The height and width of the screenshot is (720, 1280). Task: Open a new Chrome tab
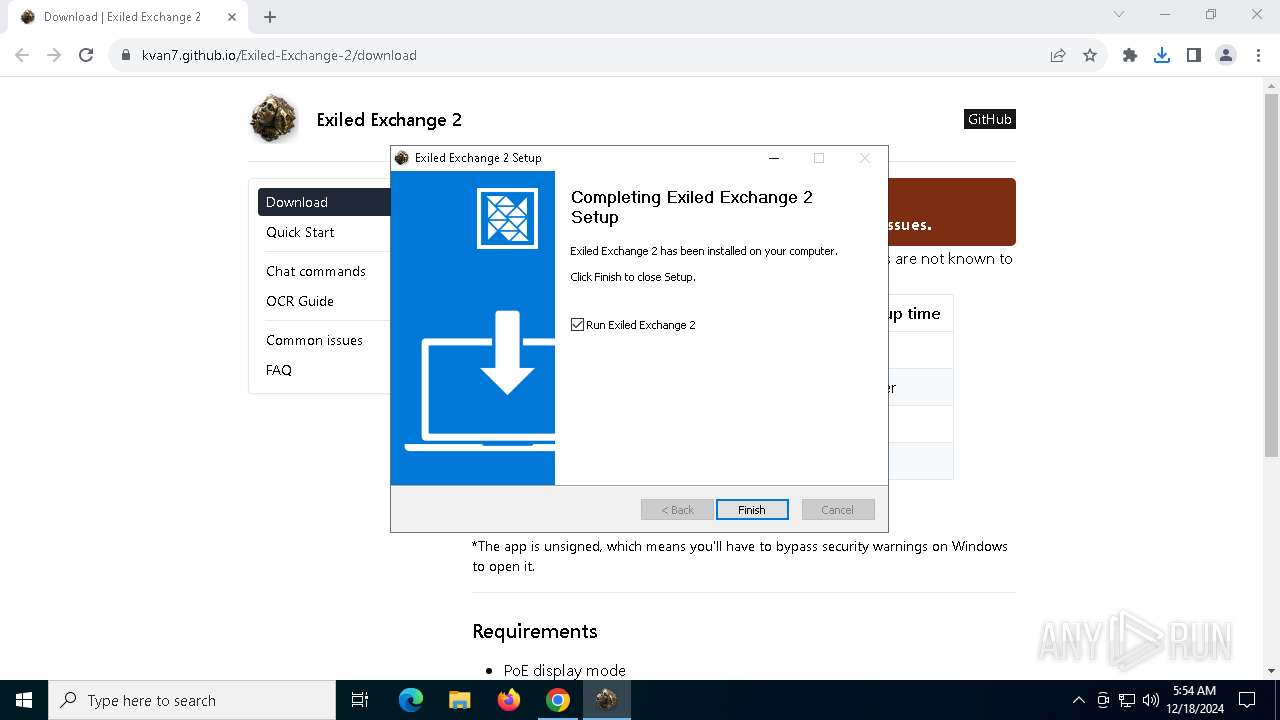pos(270,17)
